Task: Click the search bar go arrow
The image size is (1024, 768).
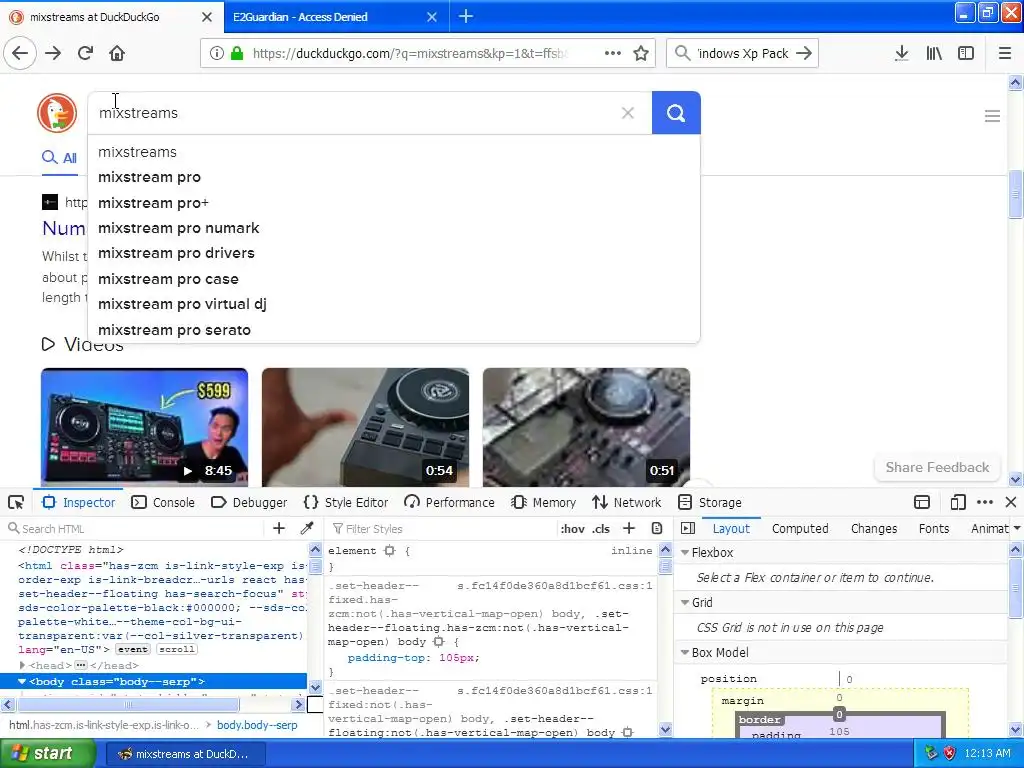Action: point(805,54)
